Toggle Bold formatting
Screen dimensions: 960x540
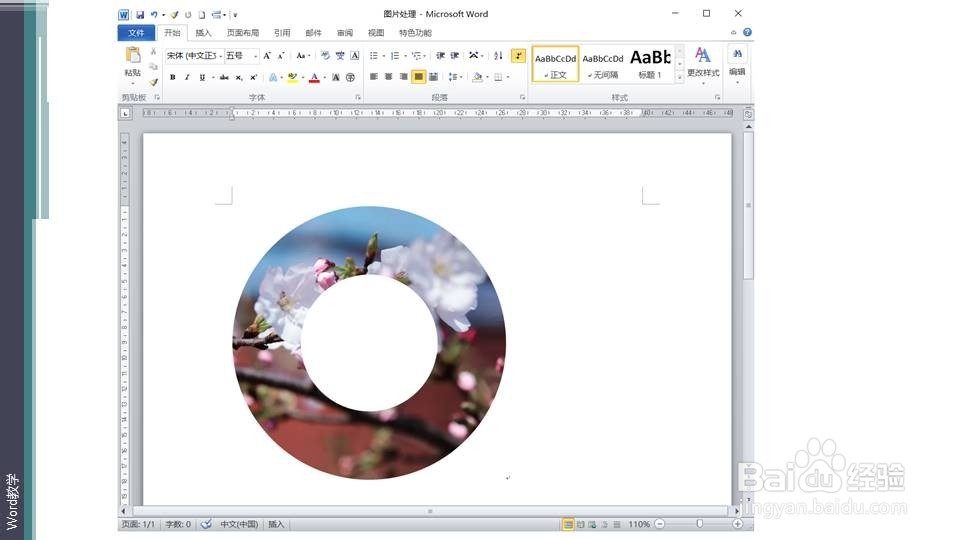coord(173,77)
